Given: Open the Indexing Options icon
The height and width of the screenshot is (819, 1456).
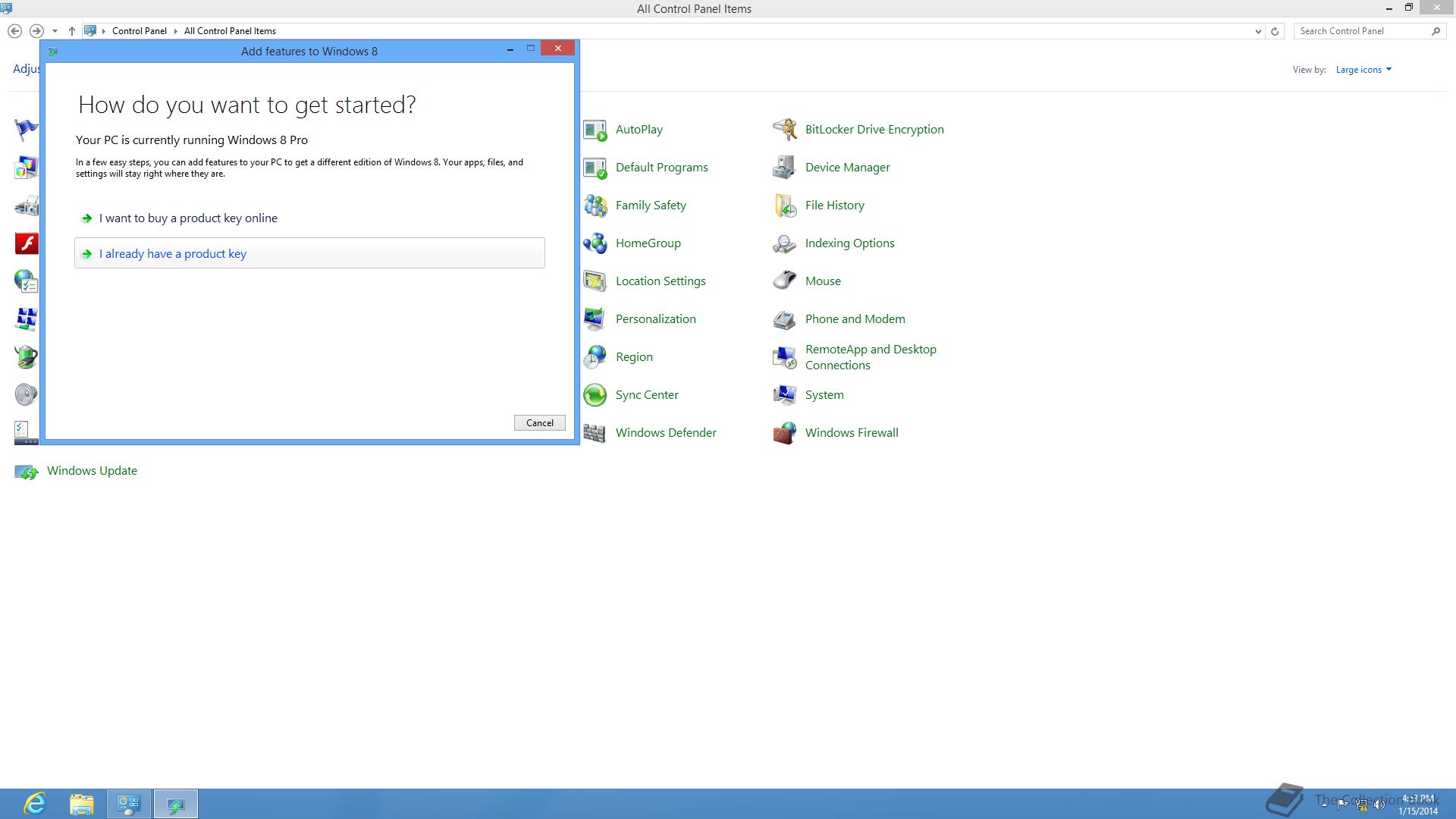Looking at the screenshot, I should point(784,243).
